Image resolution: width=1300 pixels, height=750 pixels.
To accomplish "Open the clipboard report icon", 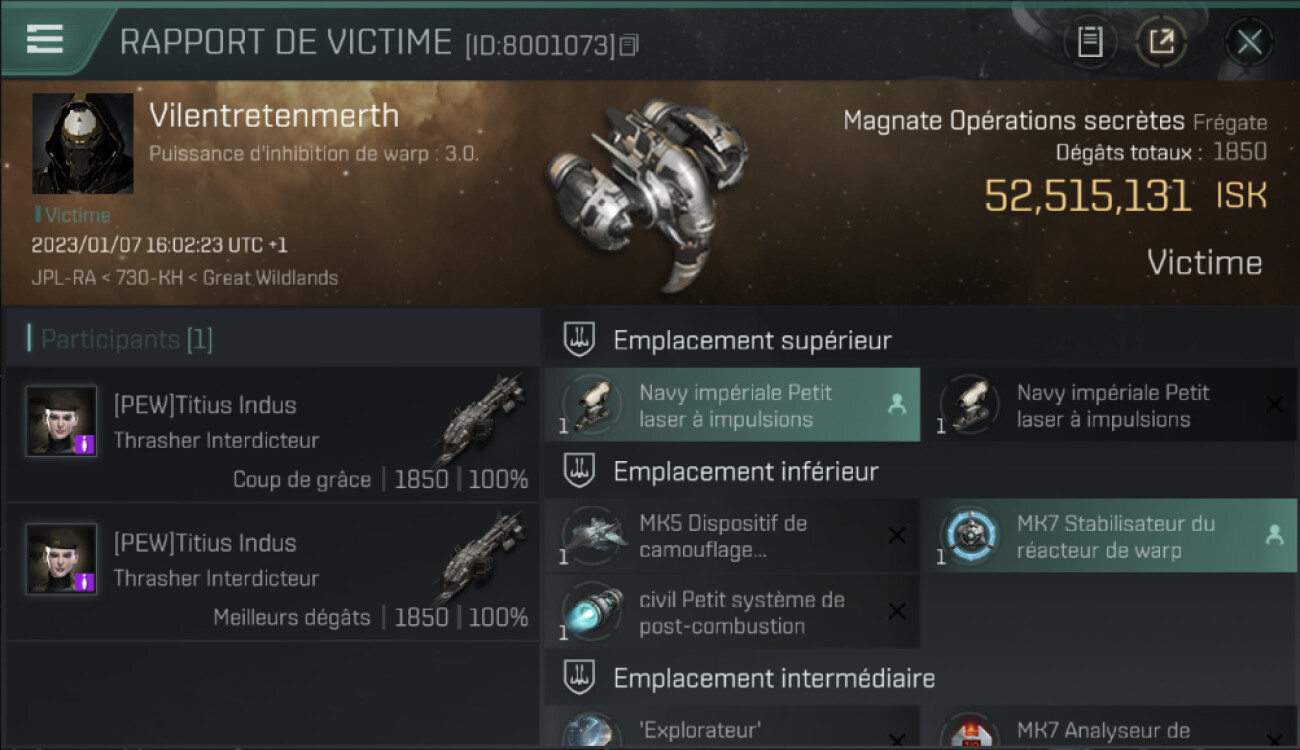I will 1090,42.
